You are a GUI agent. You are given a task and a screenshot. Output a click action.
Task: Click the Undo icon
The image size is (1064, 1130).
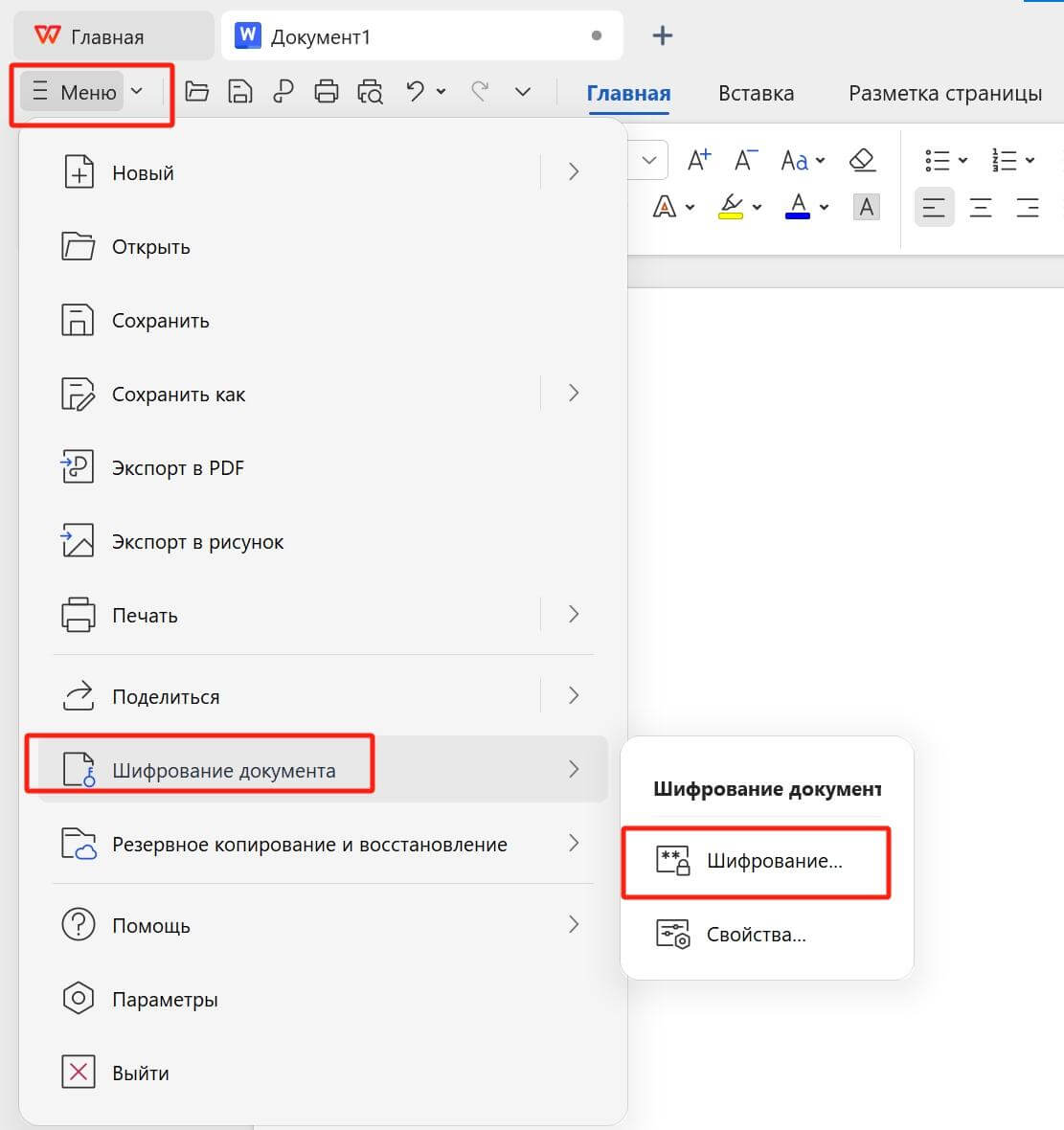[415, 91]
